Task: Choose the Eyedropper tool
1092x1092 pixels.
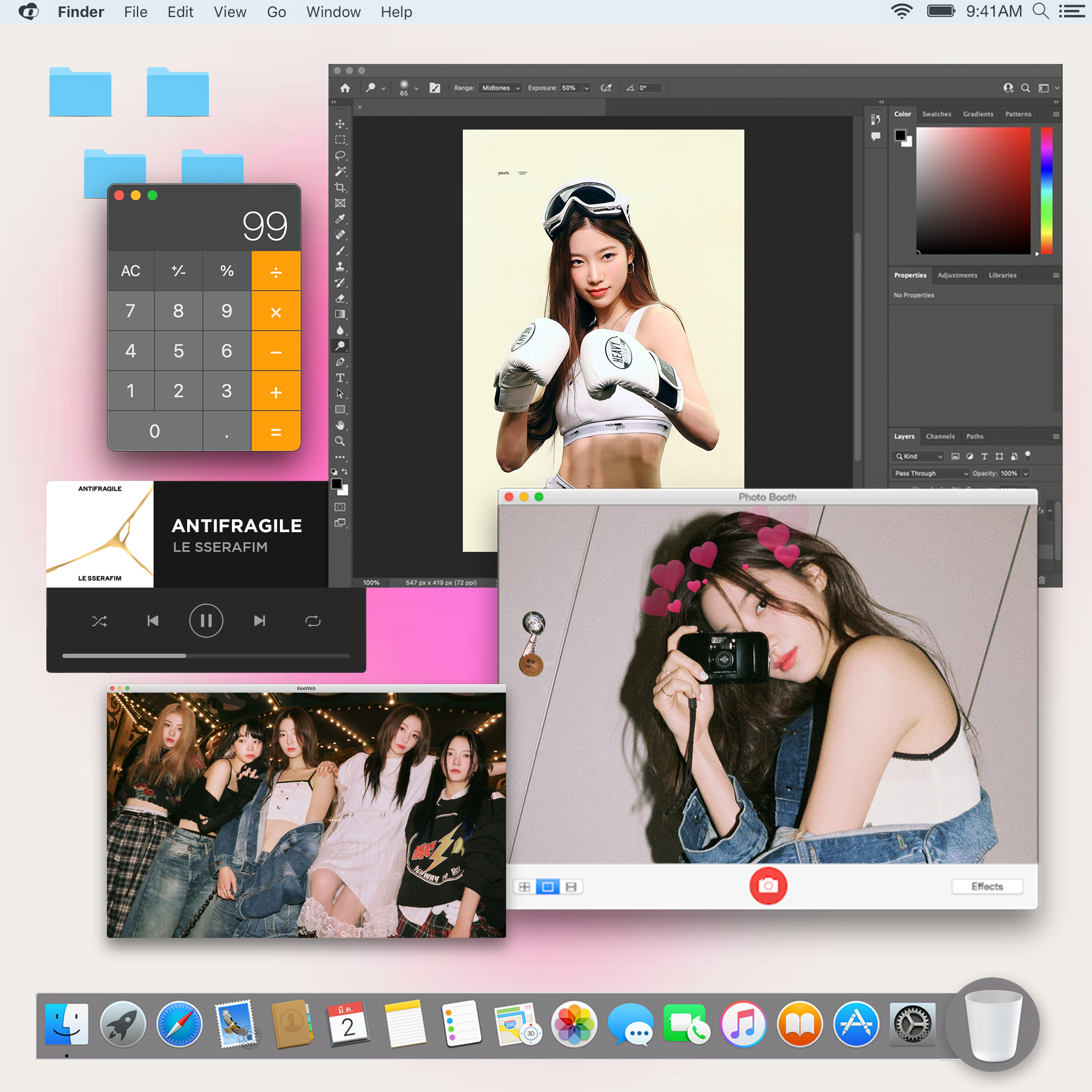Action: tap(340, 219)
